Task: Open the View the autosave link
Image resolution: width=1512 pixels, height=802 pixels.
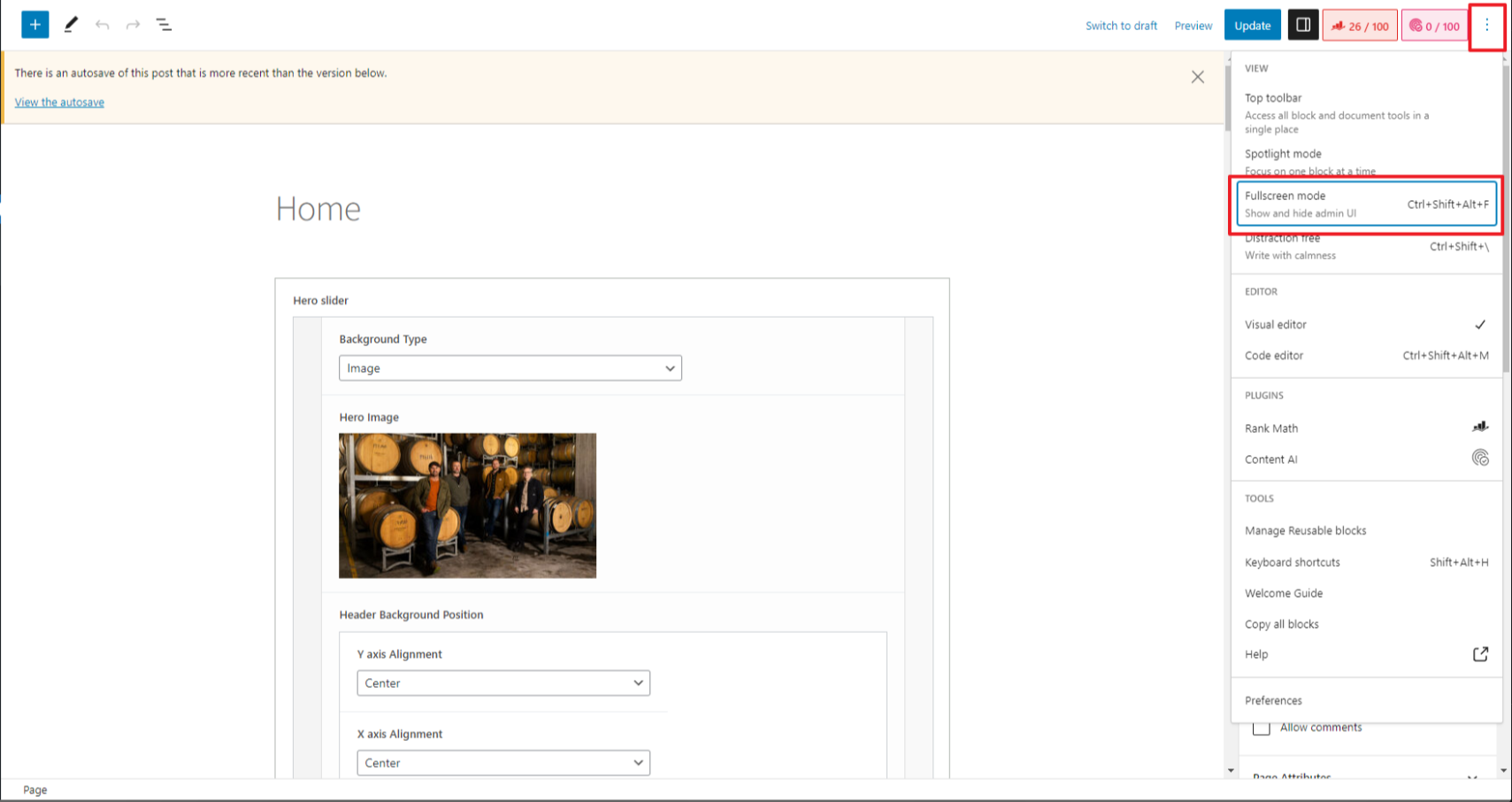Action: [x=59, y=103]
